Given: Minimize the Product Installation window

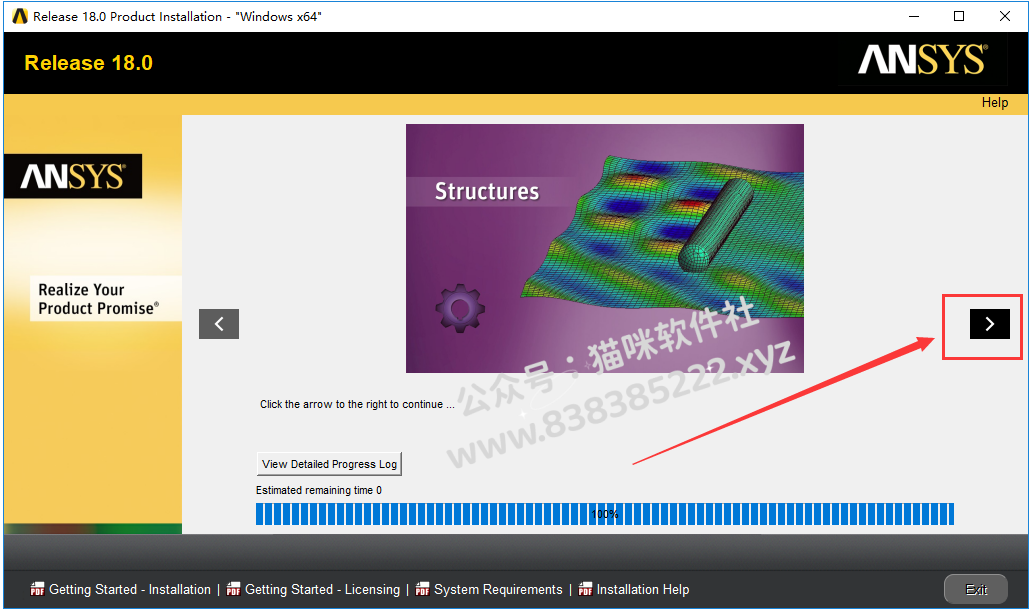Looking at the screenshot, I should (914, 16).
